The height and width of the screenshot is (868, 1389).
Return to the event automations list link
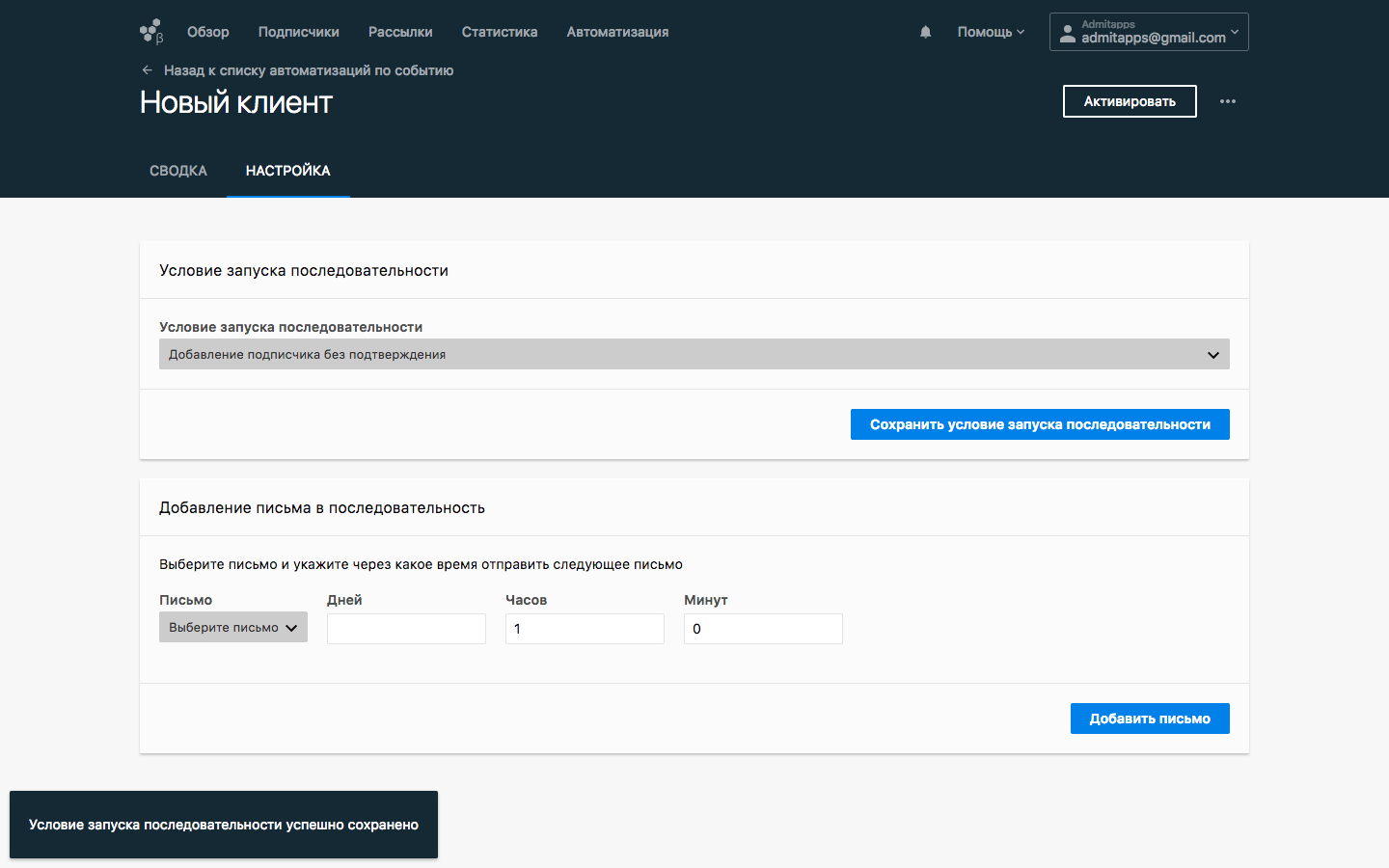click(308, 70)
